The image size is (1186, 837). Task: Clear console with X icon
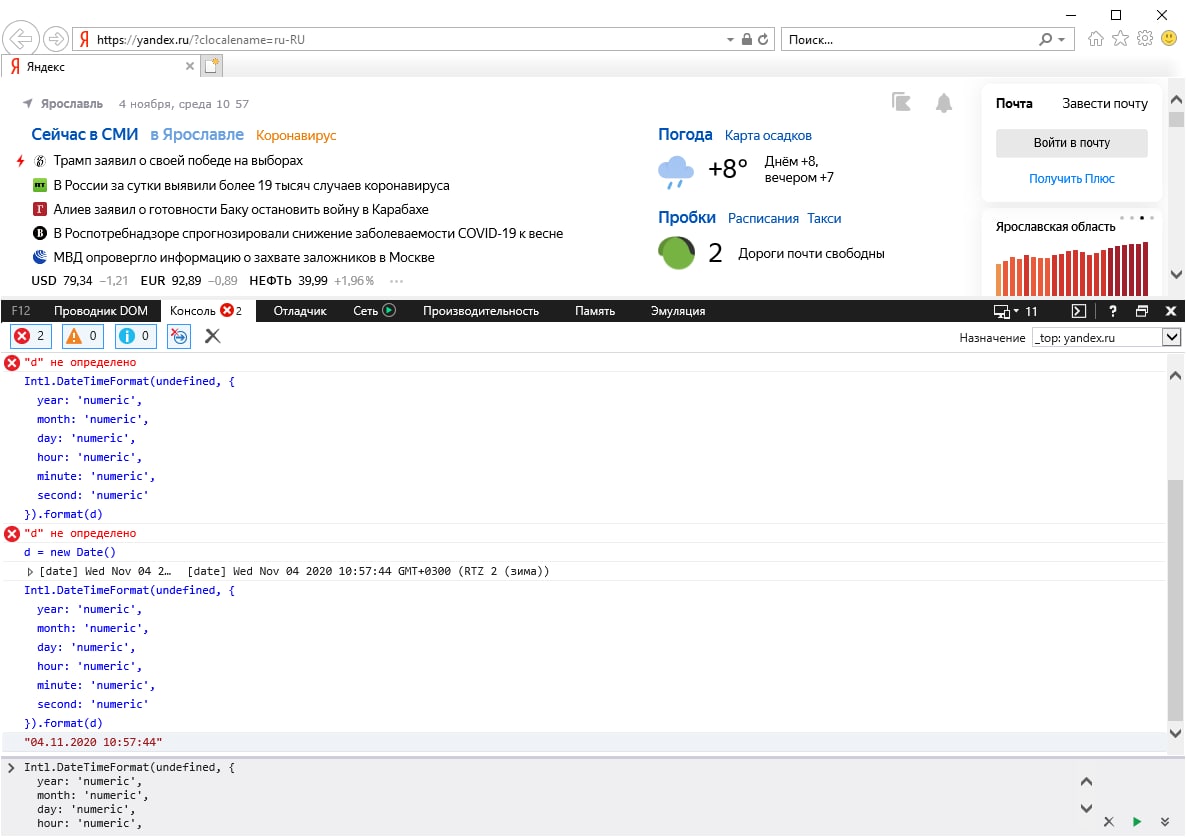coord(213,336)
